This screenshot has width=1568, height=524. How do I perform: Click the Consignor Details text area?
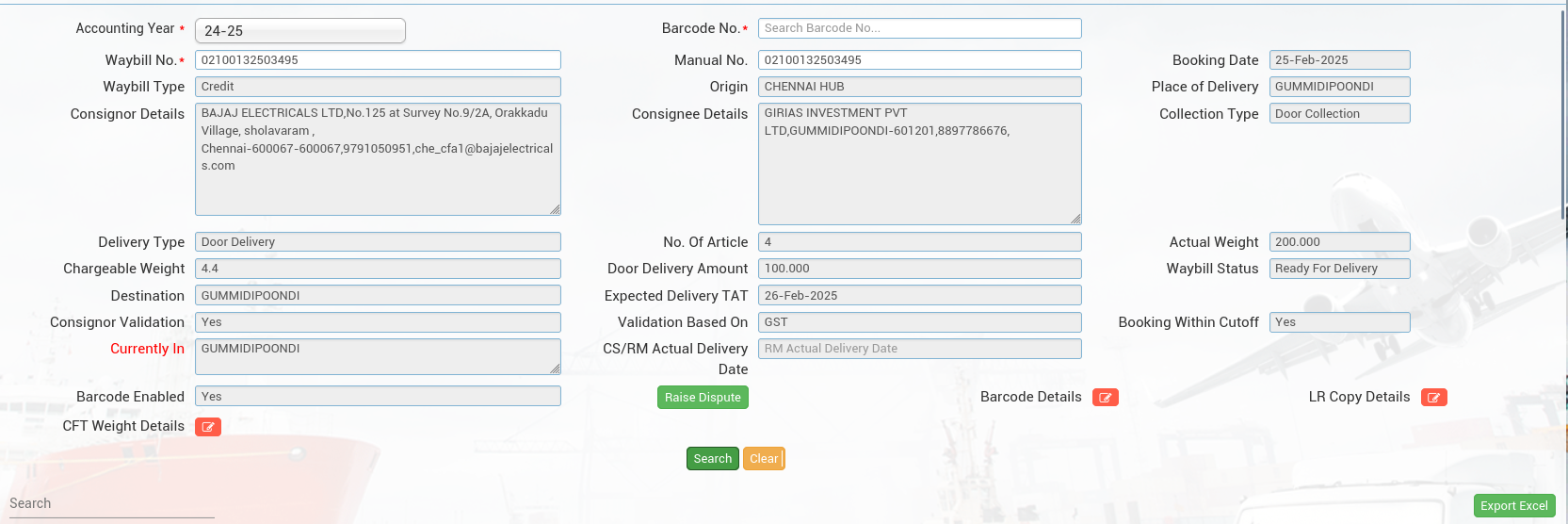(x=378, y=158)
